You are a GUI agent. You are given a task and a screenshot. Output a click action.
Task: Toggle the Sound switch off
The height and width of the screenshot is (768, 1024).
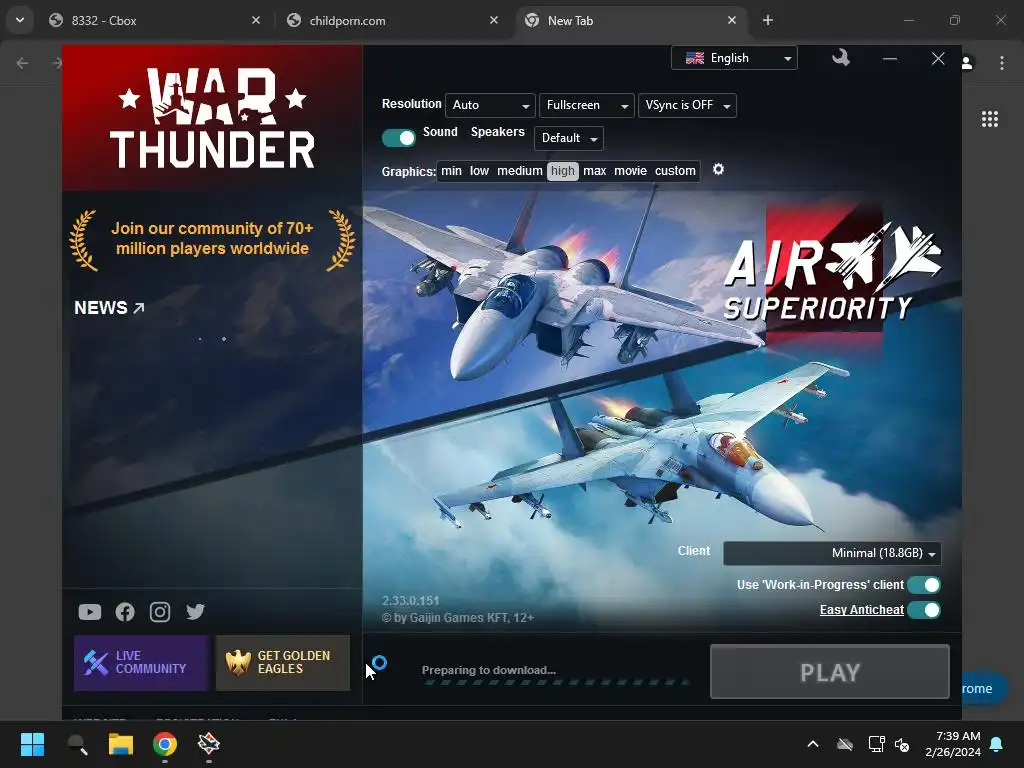click(x=398, y=138)
